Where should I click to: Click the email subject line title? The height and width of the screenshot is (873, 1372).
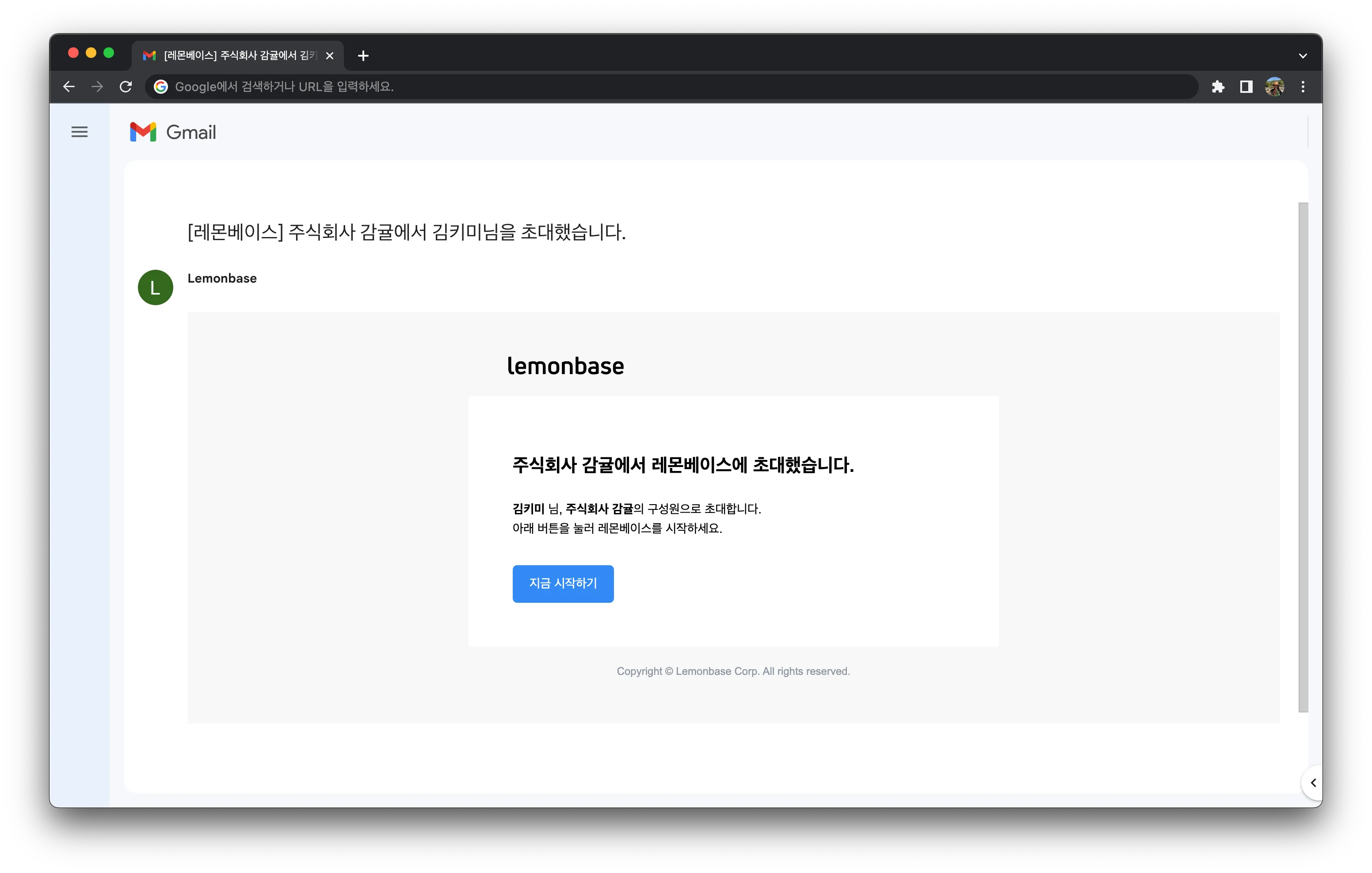click(407, 232)
